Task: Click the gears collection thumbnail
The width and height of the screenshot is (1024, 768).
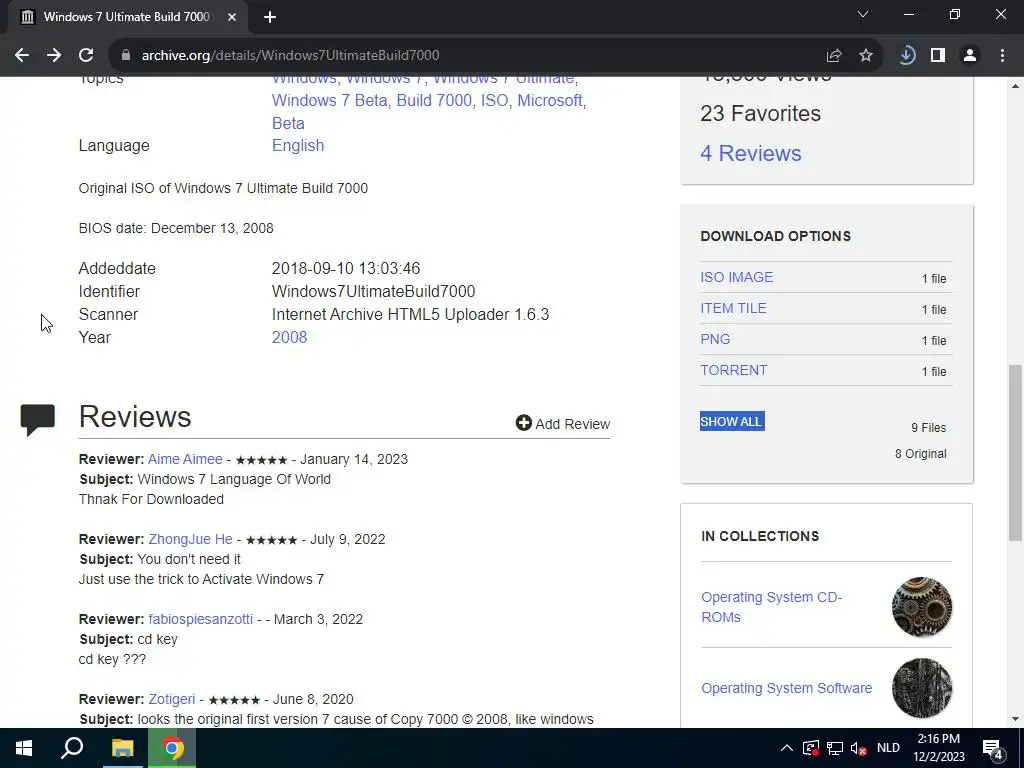Action: pos(921,607)
